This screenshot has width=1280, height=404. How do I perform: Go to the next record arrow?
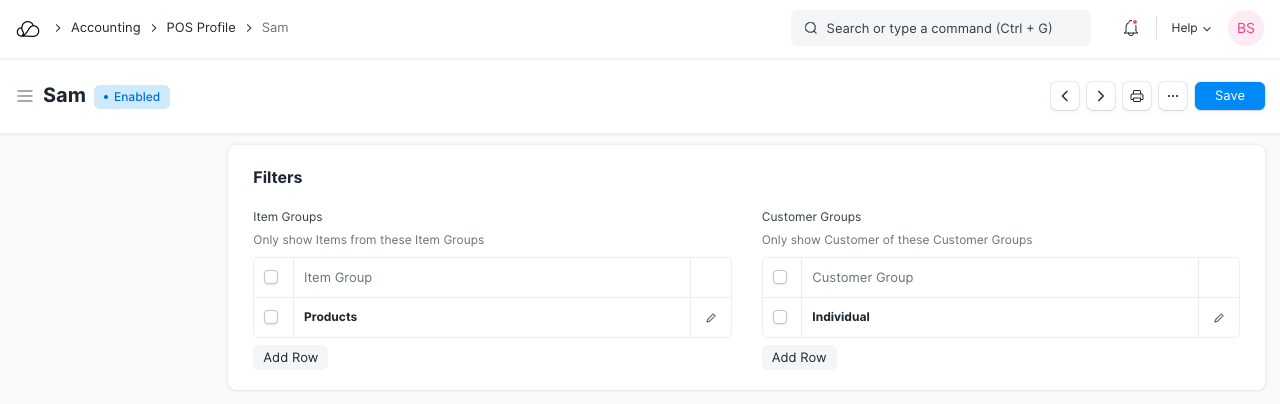(x=1101, y=96)
